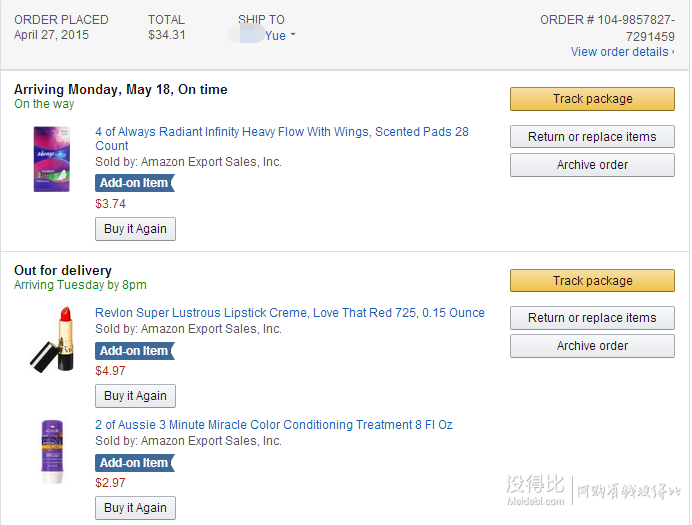
Task: Track package arriving Monday May 18
Action: [x=592, y=99]
